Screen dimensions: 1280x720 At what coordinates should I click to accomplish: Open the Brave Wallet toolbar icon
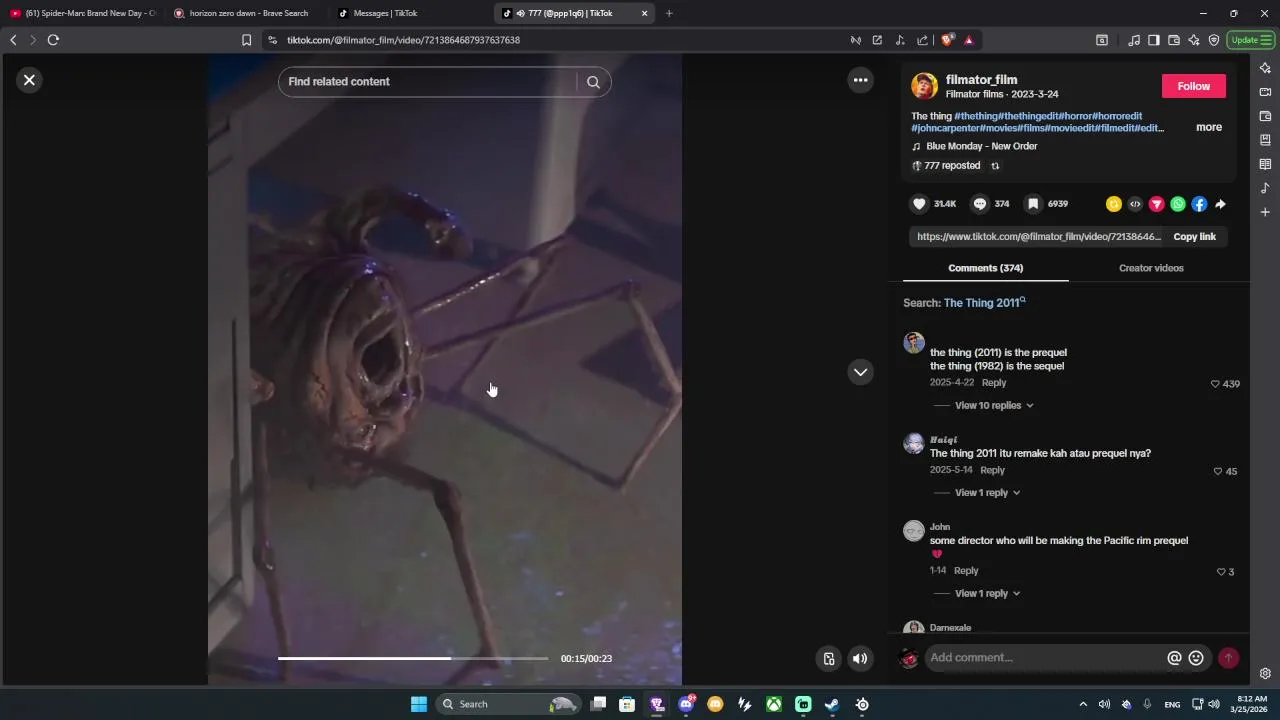click(x=1174, y=40)
